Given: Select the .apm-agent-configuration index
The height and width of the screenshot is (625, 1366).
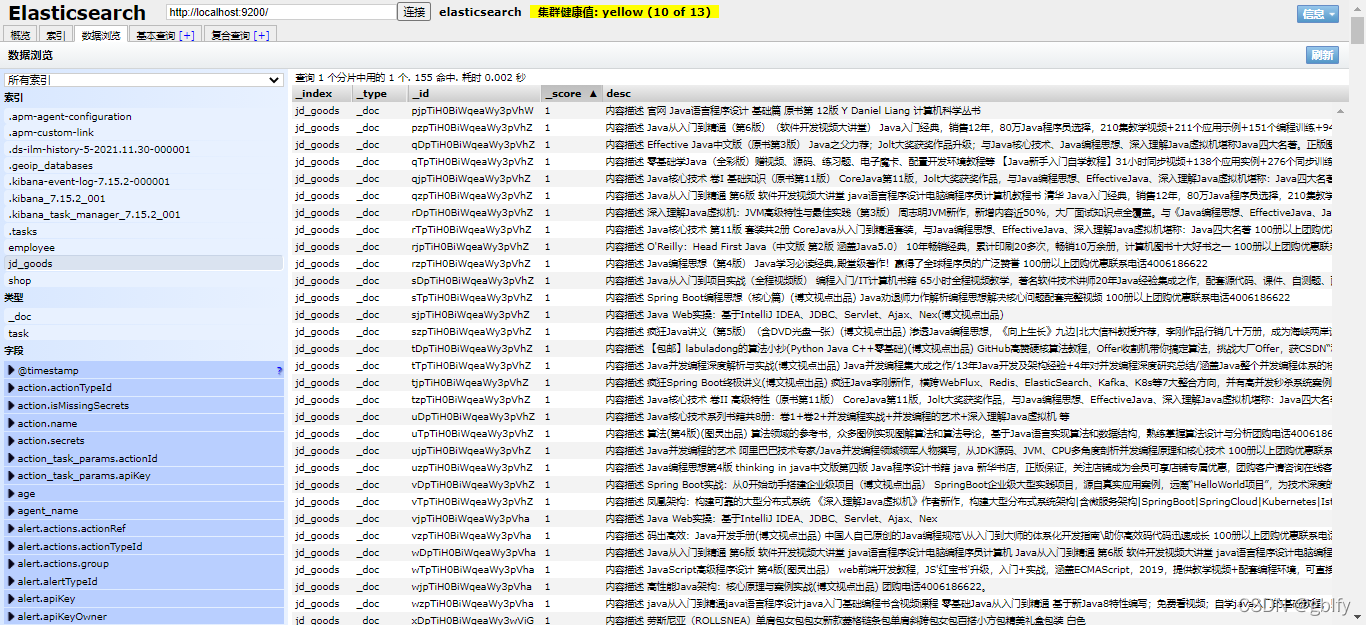Looking at the screenshot, I should tap(143, 116).
